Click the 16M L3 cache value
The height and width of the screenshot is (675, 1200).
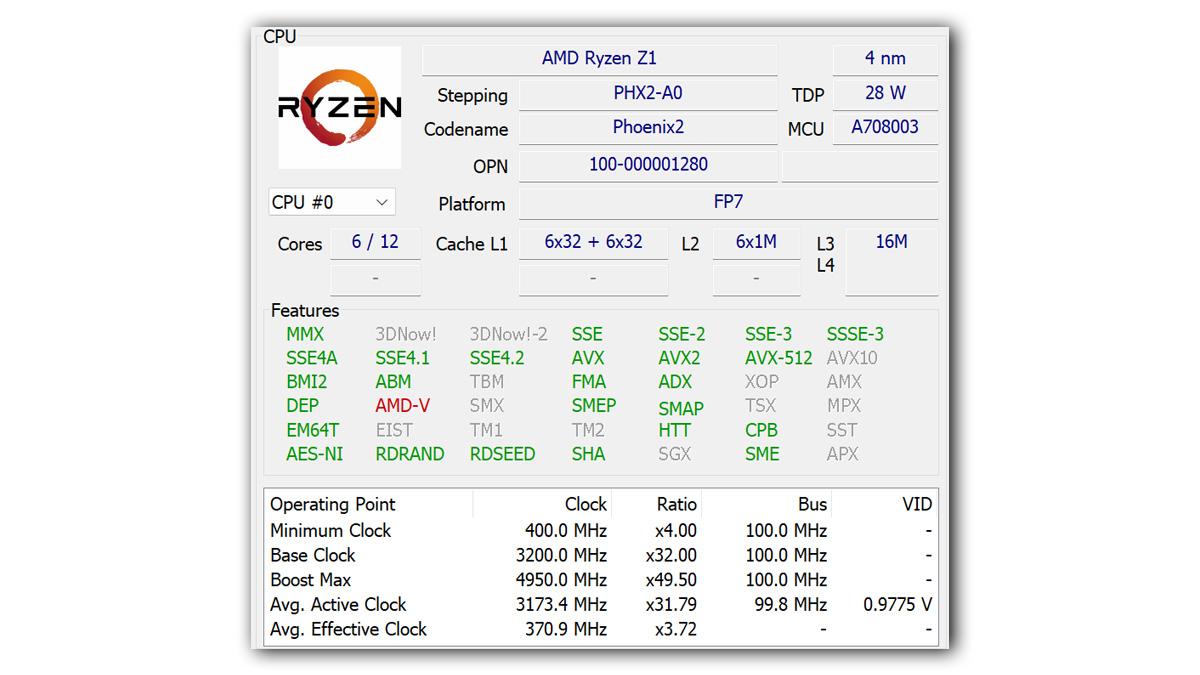tap(891, 243)
